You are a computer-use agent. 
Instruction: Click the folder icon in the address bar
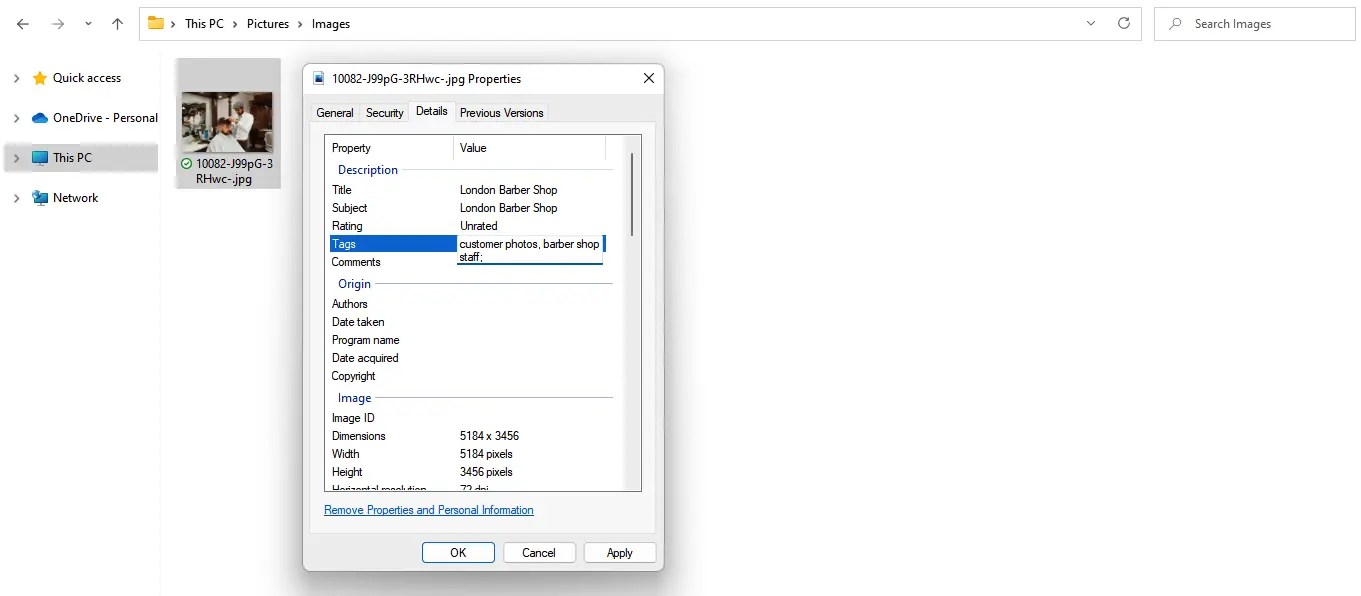click(156, 23)
